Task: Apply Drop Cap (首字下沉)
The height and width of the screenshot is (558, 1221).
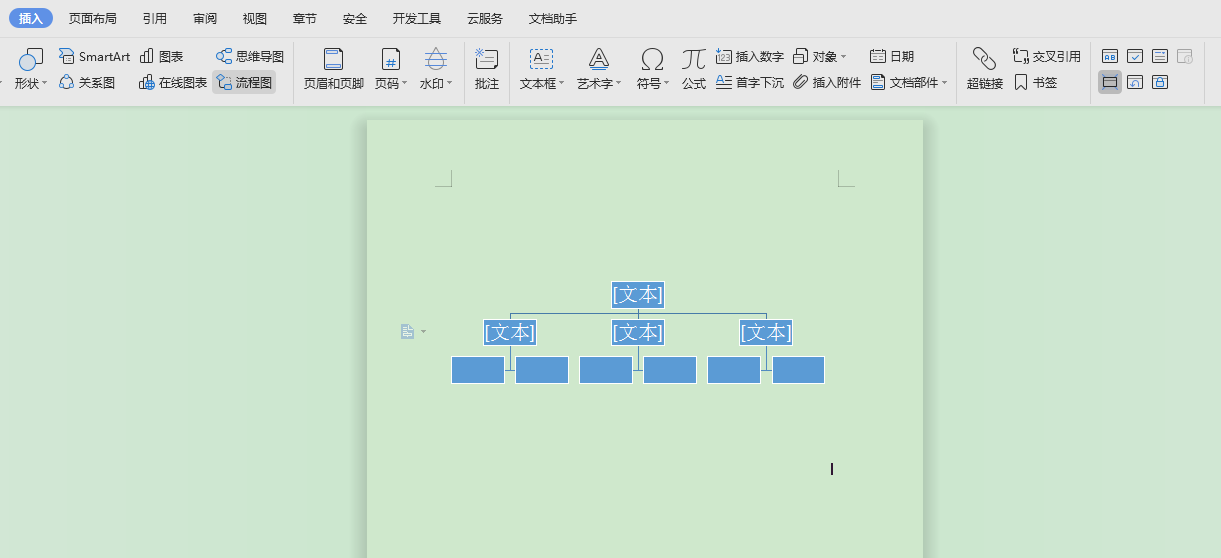Action: click(x=750, y=83)
